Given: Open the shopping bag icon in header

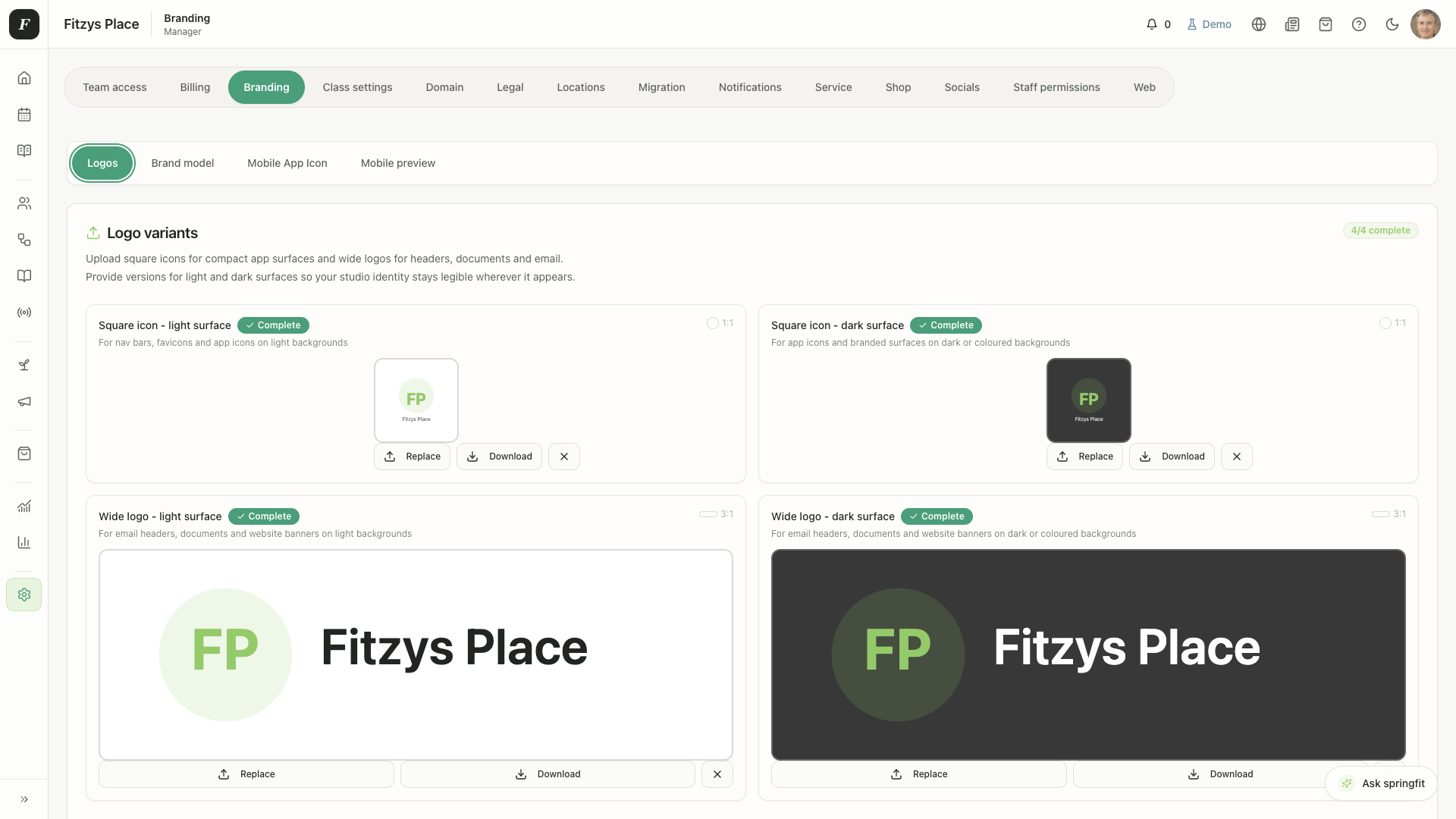Looking at the screenshot, I should click(x=1326, y=24).
